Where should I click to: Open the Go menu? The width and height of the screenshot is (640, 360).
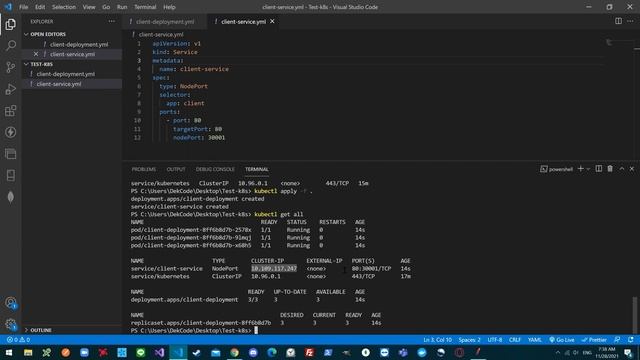tap(106, 7)
